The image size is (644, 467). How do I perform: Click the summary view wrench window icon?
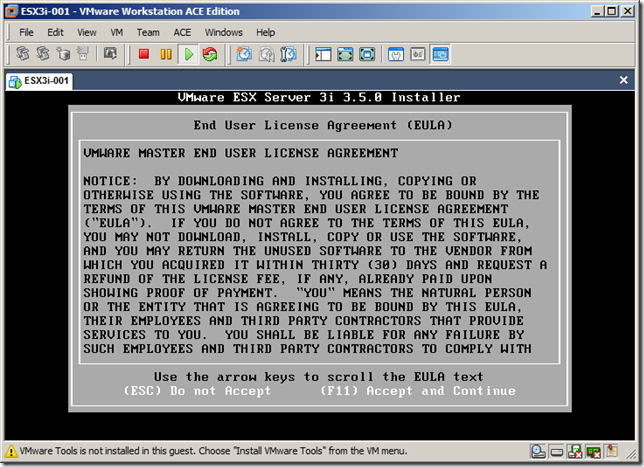[x=396, y=54]
